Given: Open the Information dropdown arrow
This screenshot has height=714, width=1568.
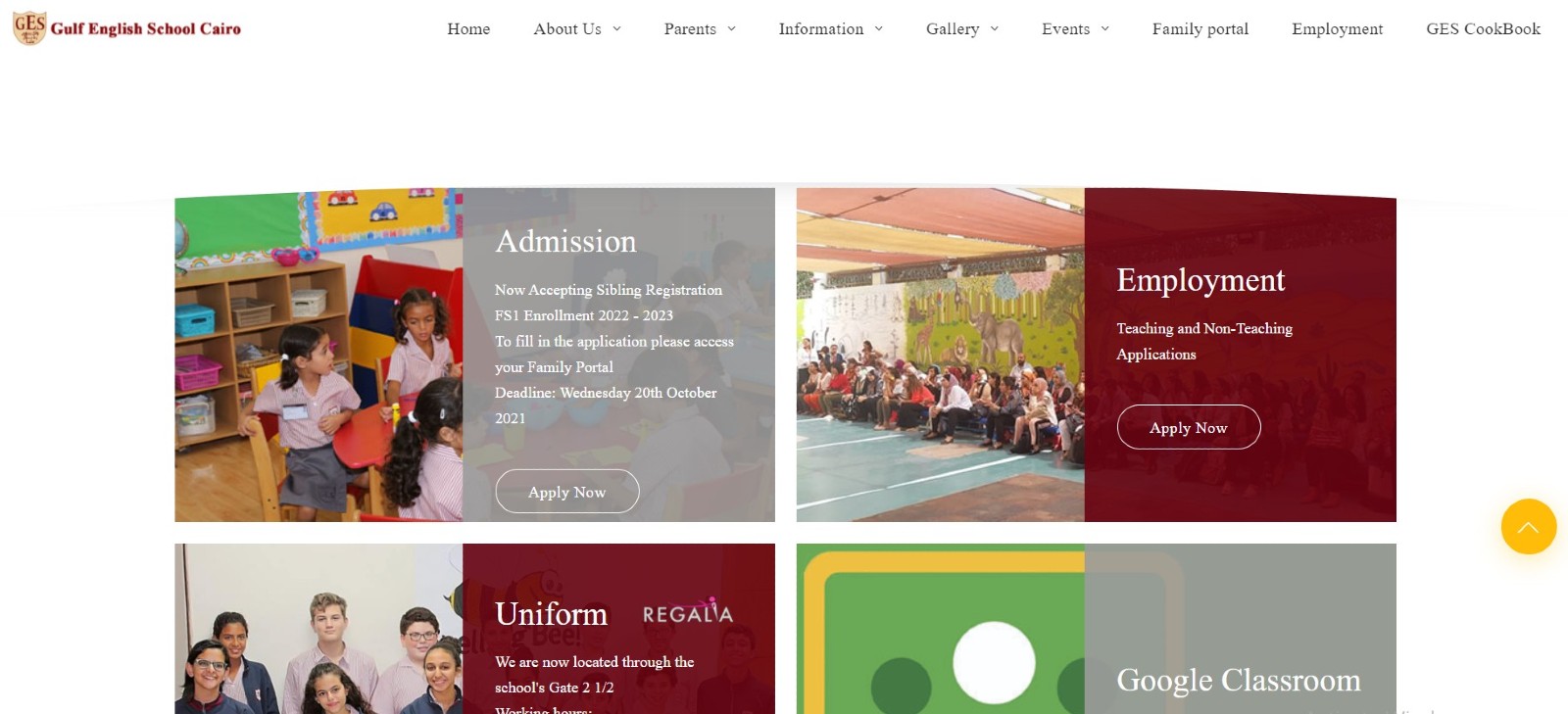Looking at the screenshot, I should 879,29.
